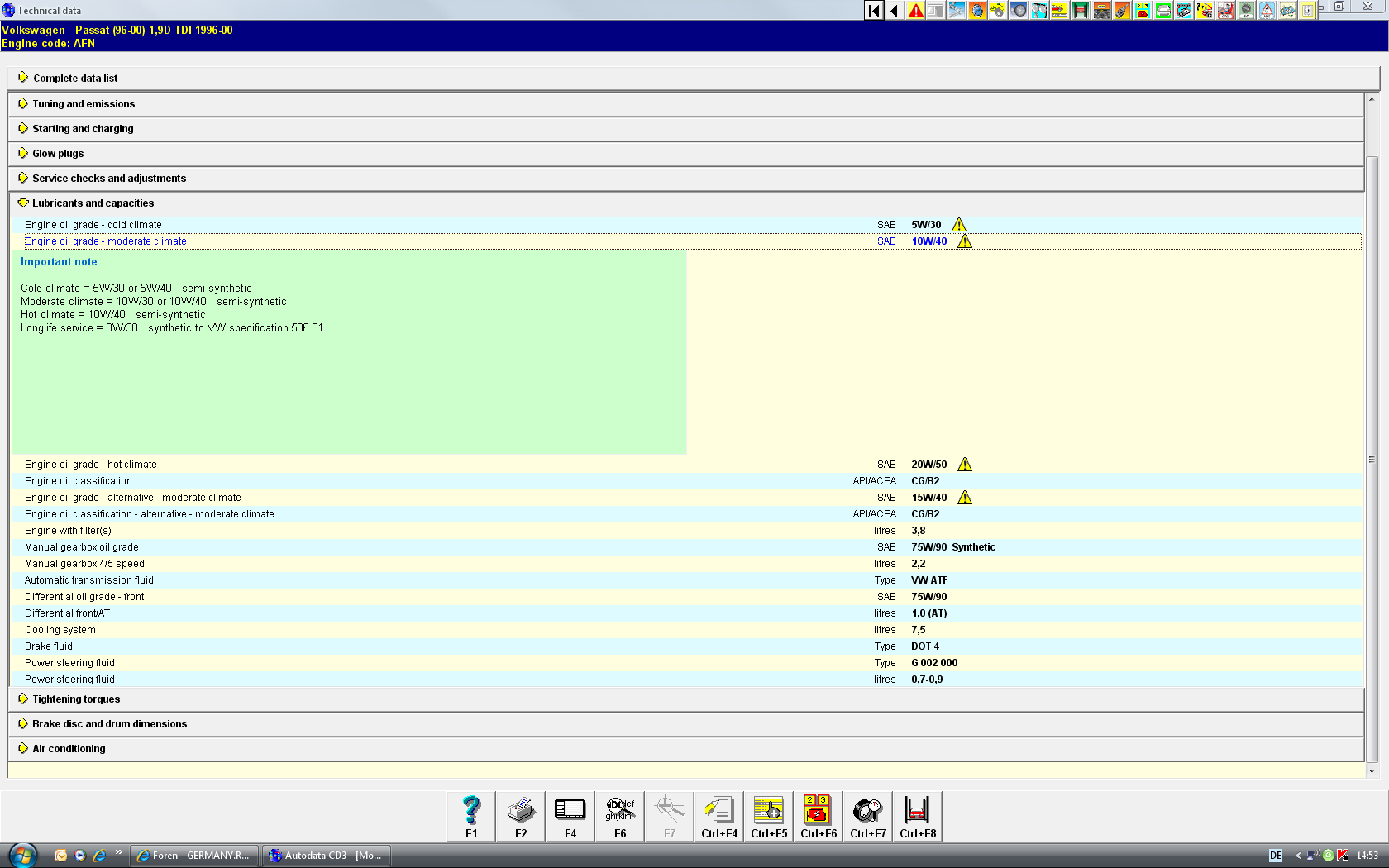The width and height of the screenshot is (1389, 868).
Task: Click the Ctrl+F7 tyre pressure gauge icon
Action: pyautogui.click(x=868, y=811)
